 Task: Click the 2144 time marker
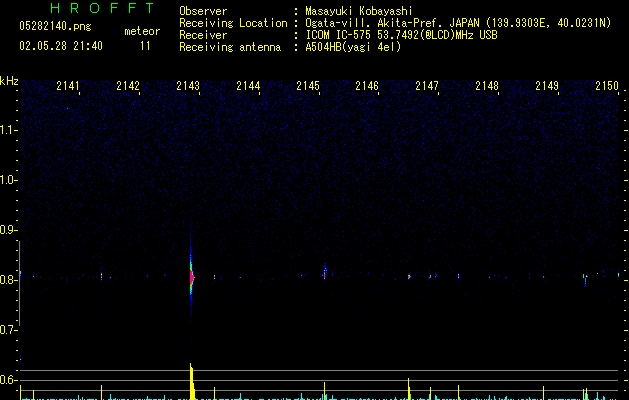pos(248,85)
